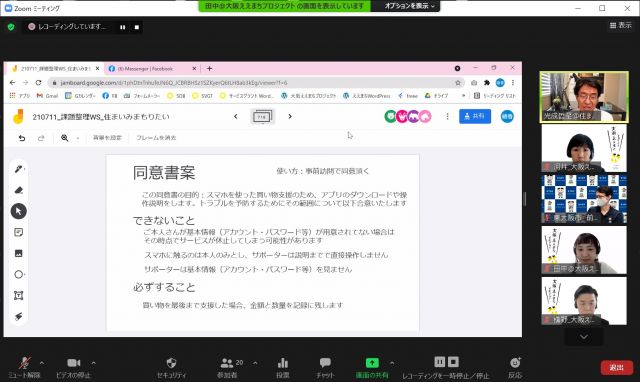Select the Jamboard pen tool
Image resolution: width=640 pixels, height=382 pixels.
[18, 169]
